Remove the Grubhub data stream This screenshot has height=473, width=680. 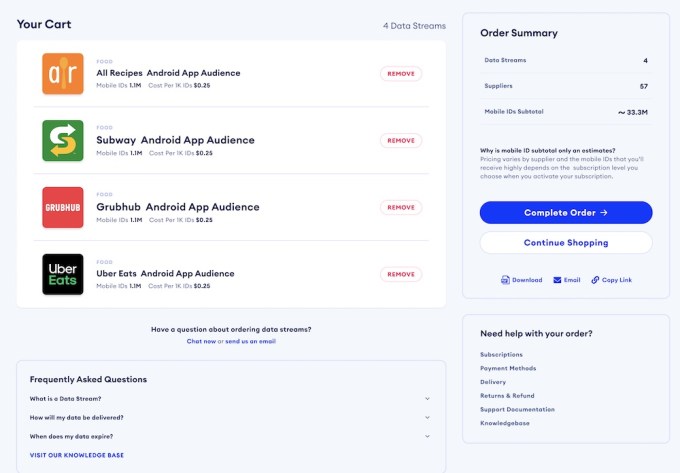(x=401, y=207)
